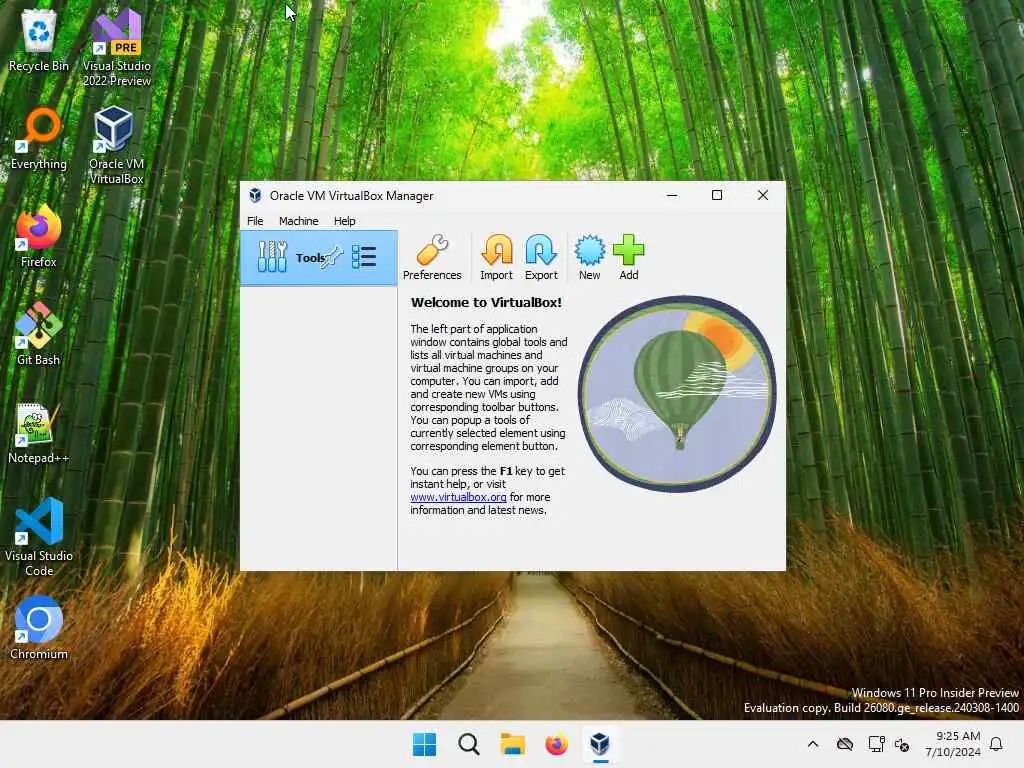Open the Machine menu
Screen dimensions: 1024x768
(298, 221)
